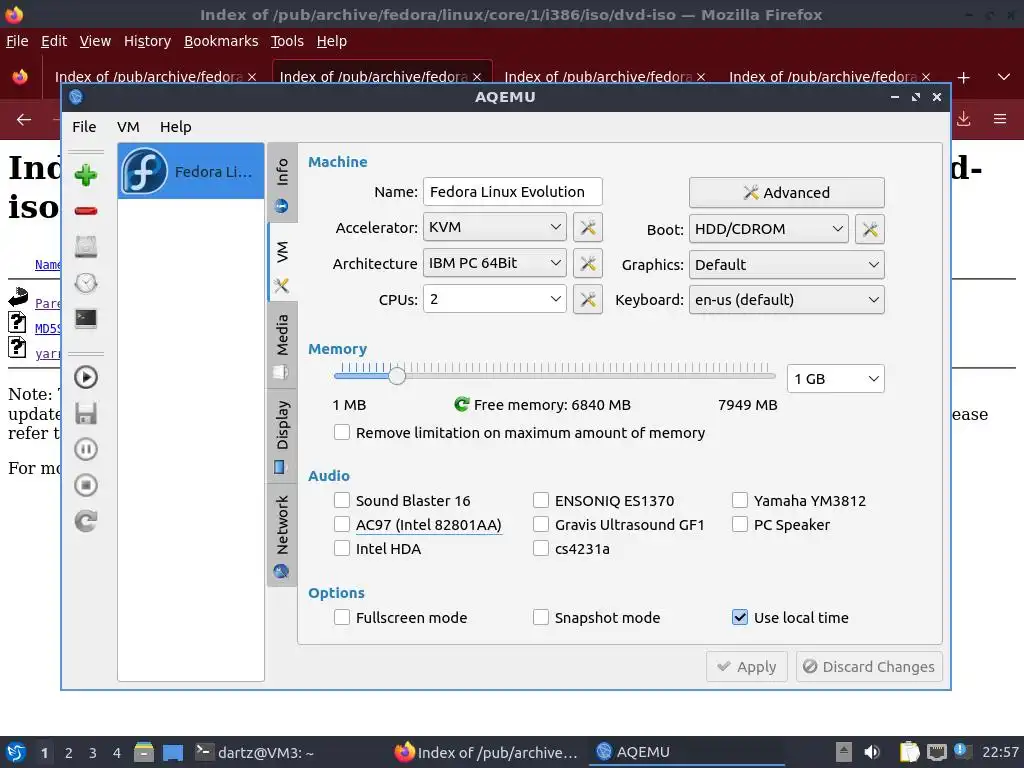Enable Sound Blaster 16 audio
Screen dimensions: 1024x768
342,500
